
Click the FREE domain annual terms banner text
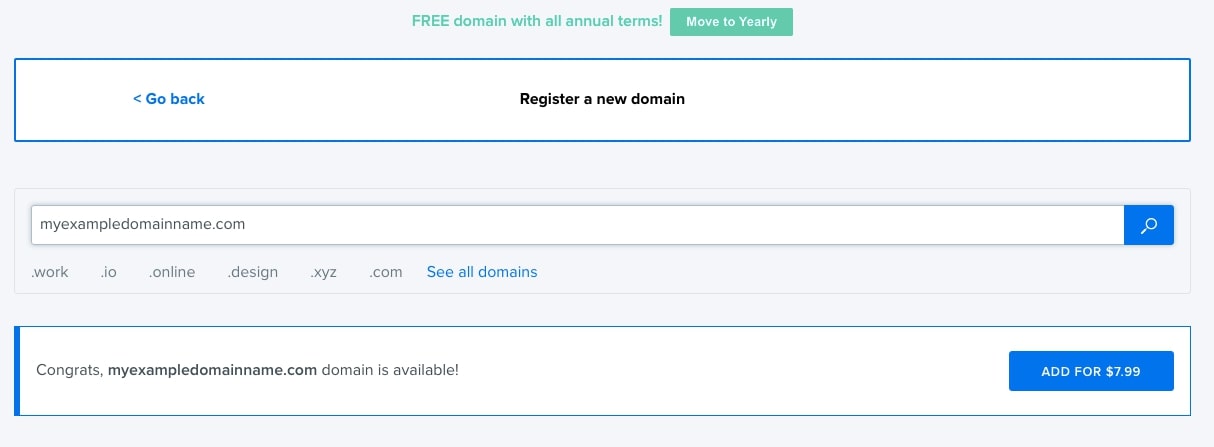[x=537, y=21]
